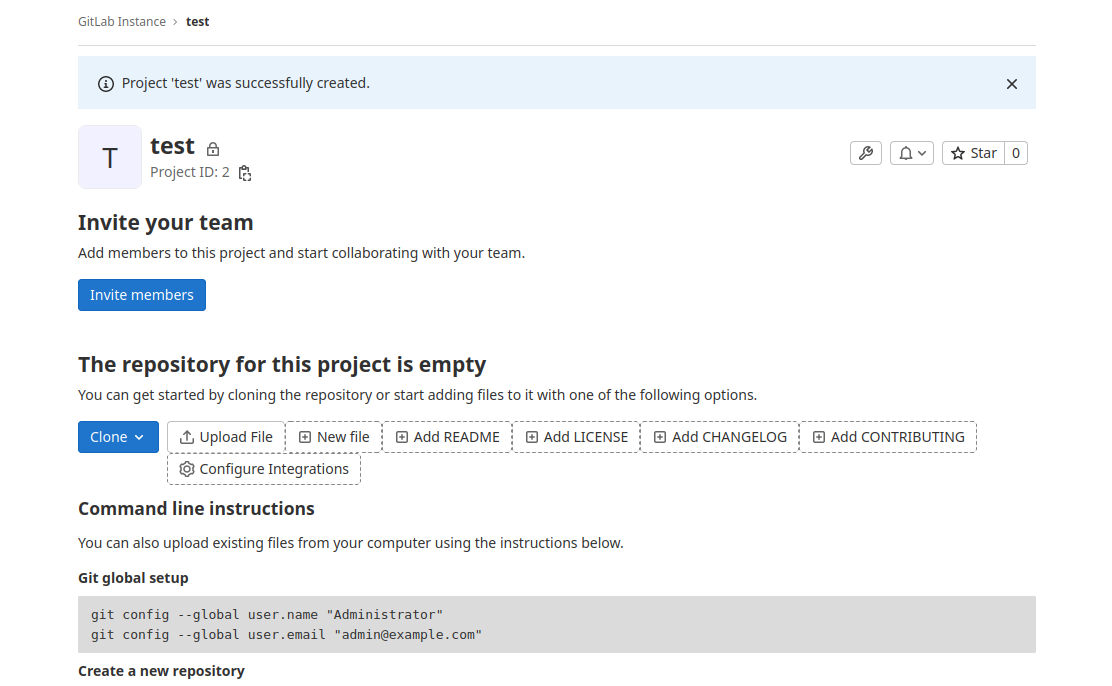Click the git config user.name command line

point(267,614)
